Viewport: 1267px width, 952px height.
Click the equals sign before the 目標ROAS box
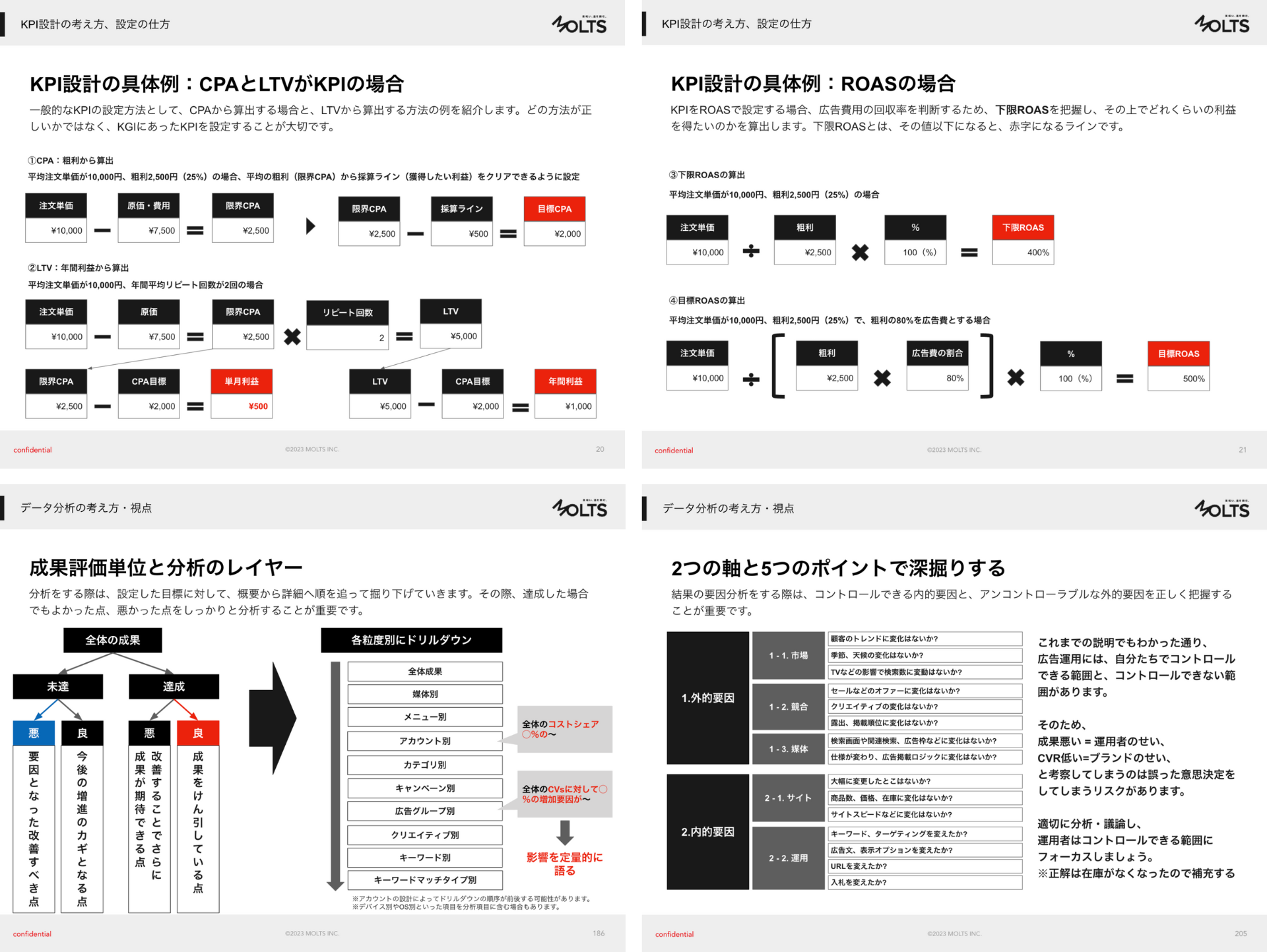point(1124,378)
